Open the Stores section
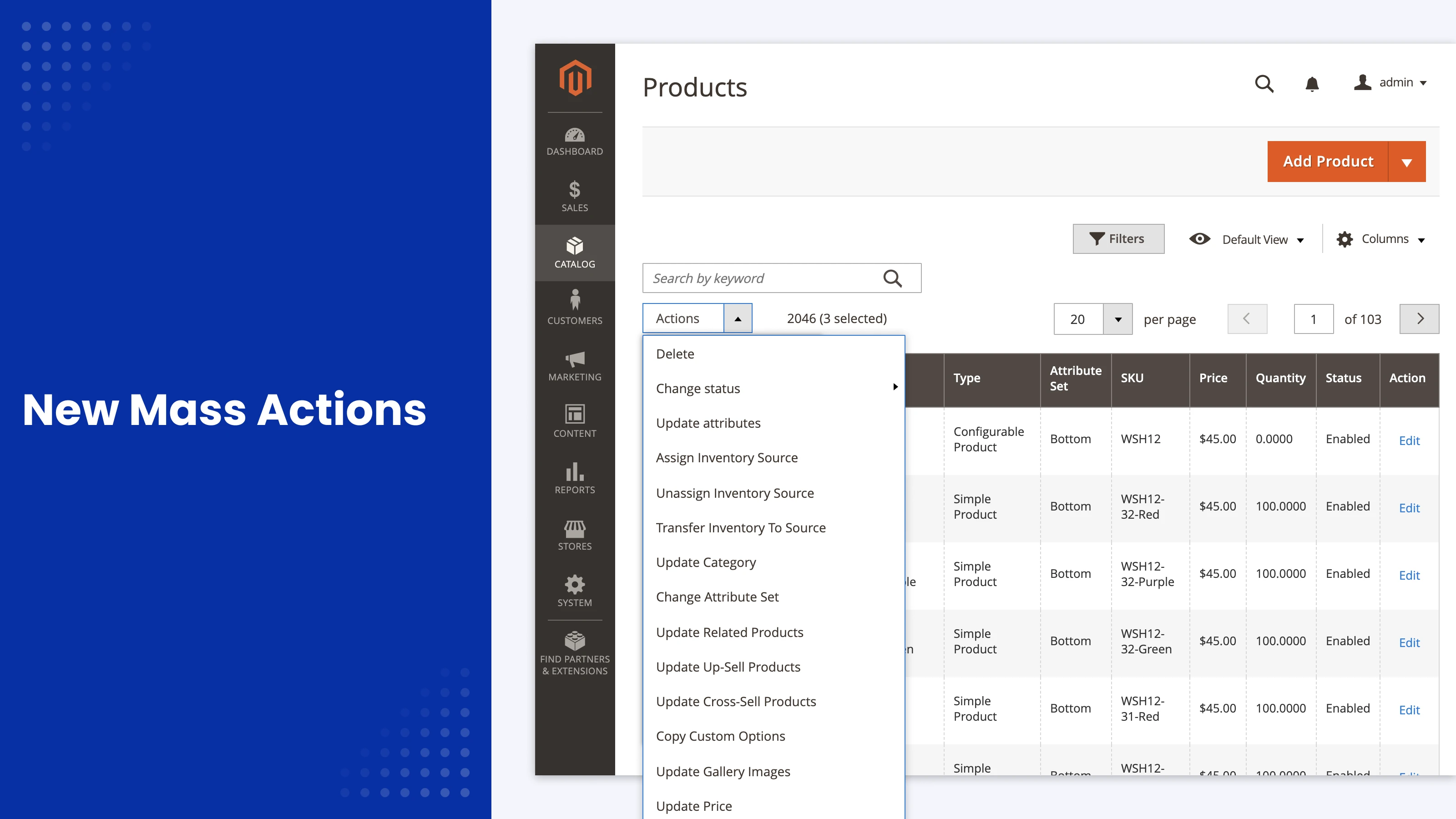This screenshot has width=1456, height=819. point(574,534)
